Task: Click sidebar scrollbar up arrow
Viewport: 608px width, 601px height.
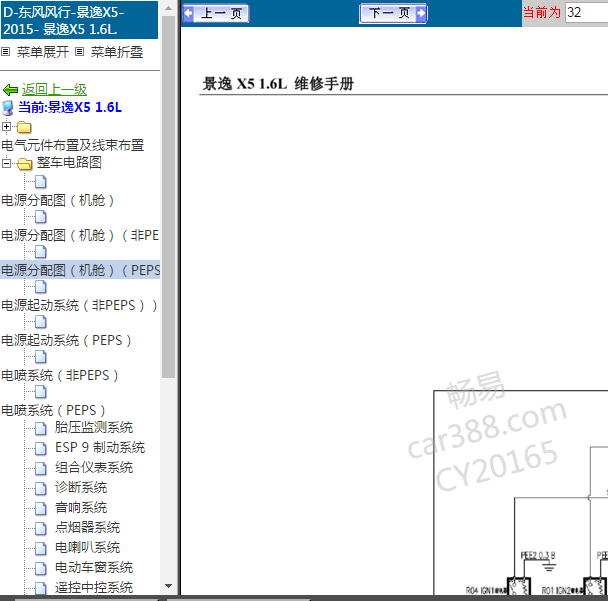Action: click(x=169, y=8)
